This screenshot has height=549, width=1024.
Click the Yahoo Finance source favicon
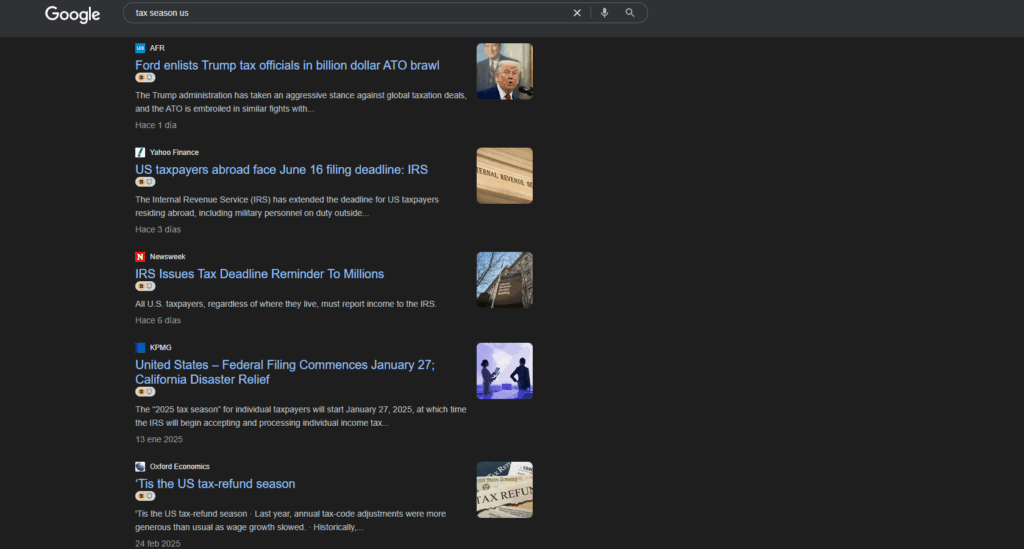140,153
